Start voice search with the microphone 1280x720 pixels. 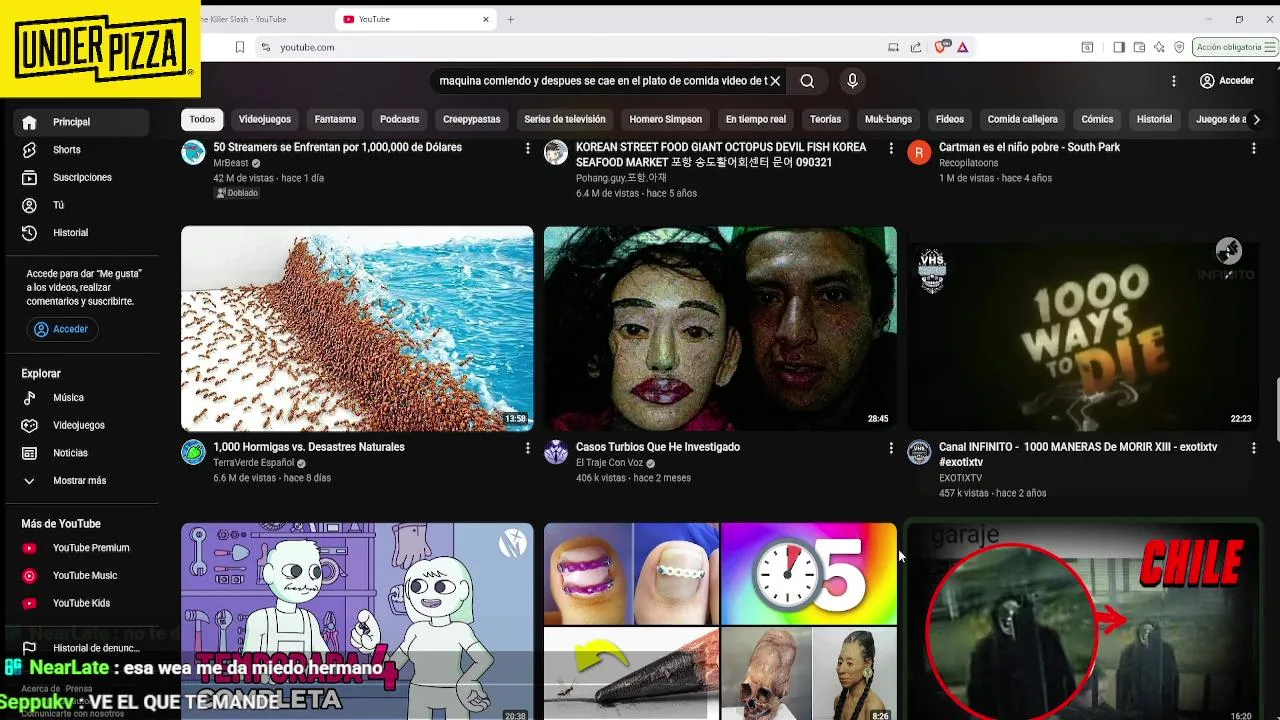[852, 81]
